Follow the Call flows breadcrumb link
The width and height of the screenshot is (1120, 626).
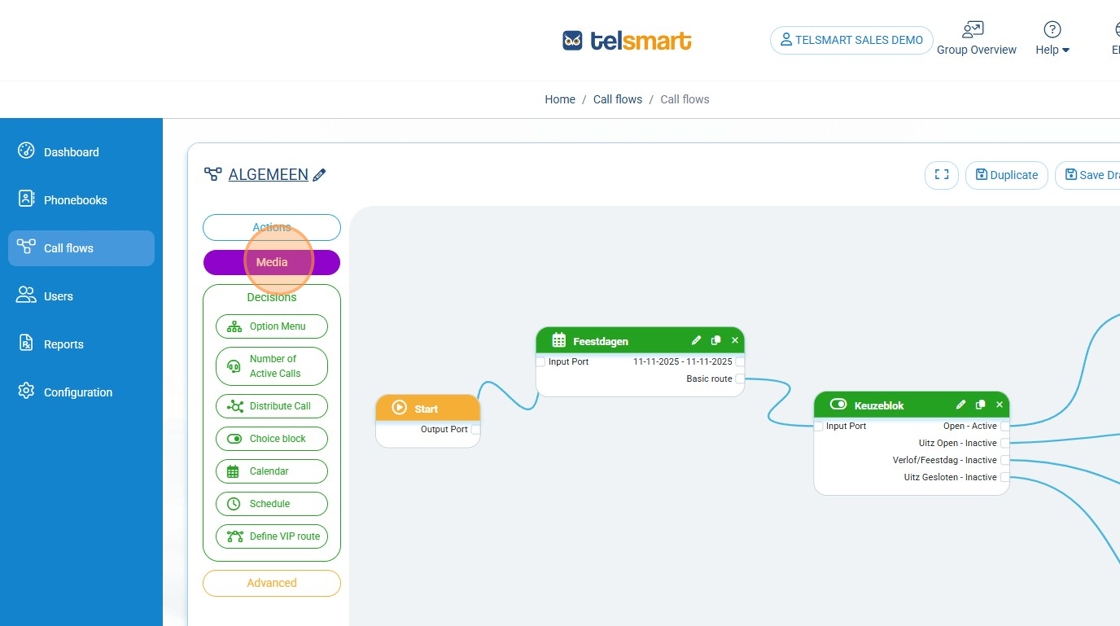617,99
